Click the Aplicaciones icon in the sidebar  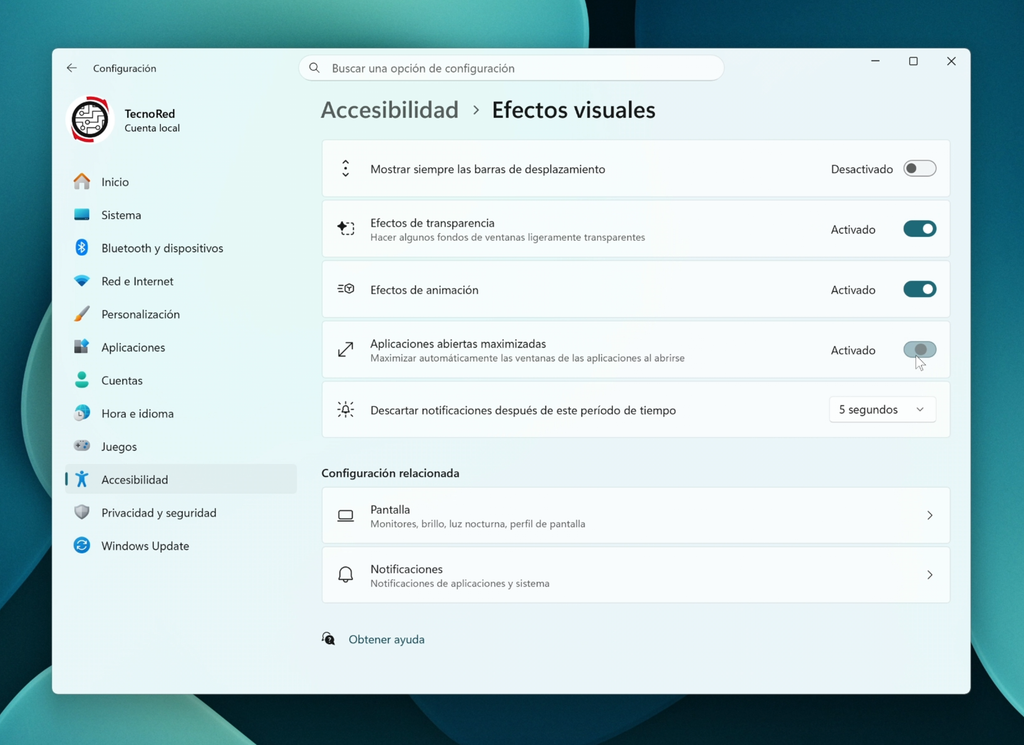[x=82, y=347]
